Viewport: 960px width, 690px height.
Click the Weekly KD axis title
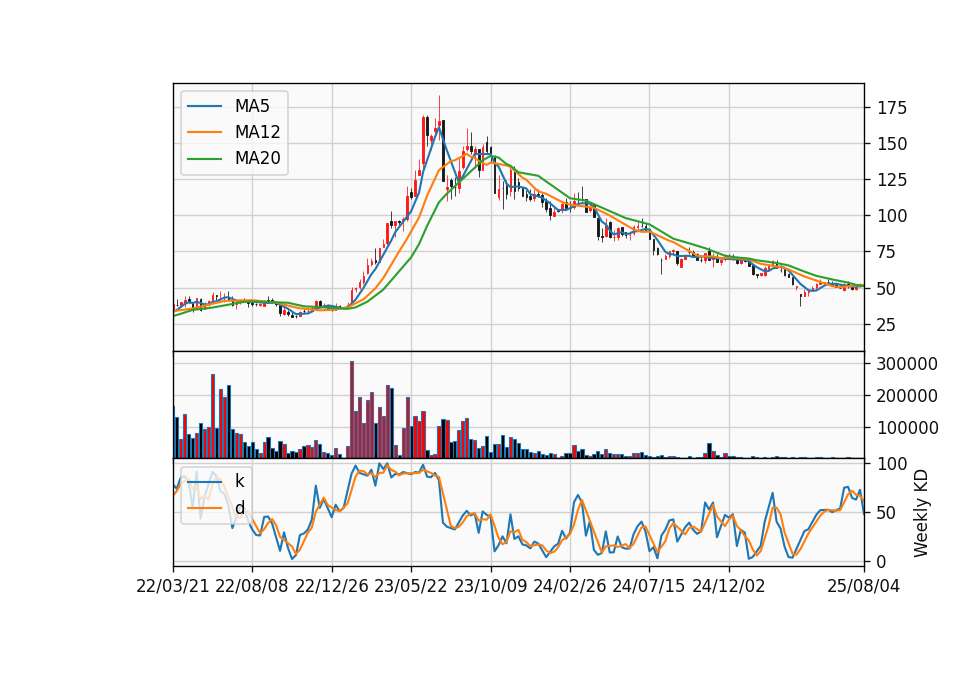[921, 514]
